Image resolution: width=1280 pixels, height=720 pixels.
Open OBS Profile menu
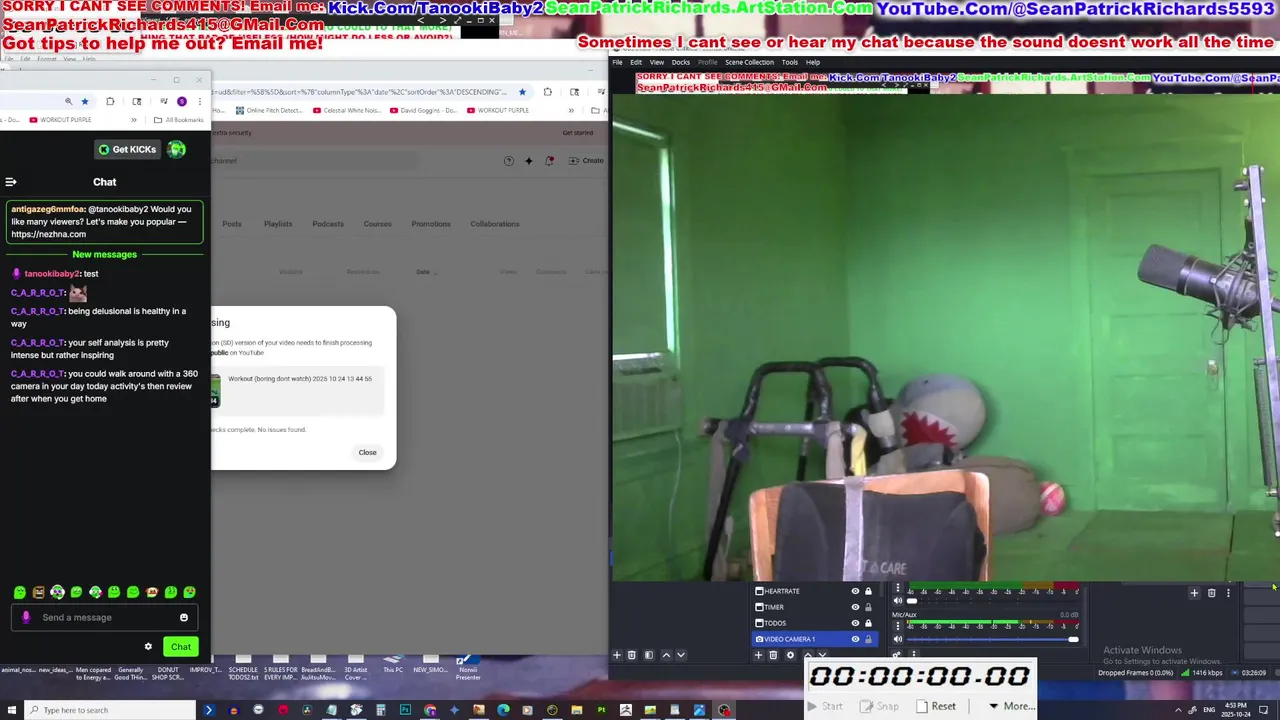tap(707, 62)
